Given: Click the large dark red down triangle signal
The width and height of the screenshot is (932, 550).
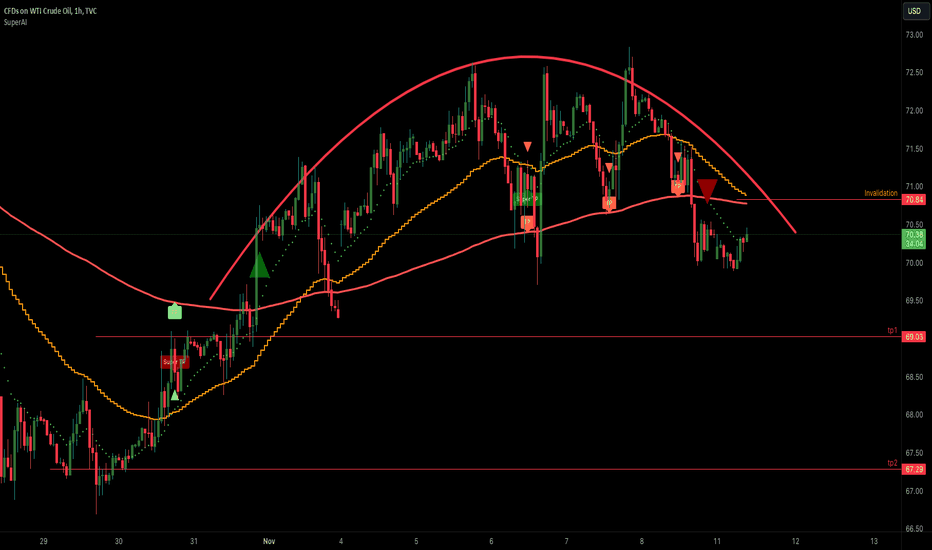Looking at the screenshot, I should (x=707, y=190).
